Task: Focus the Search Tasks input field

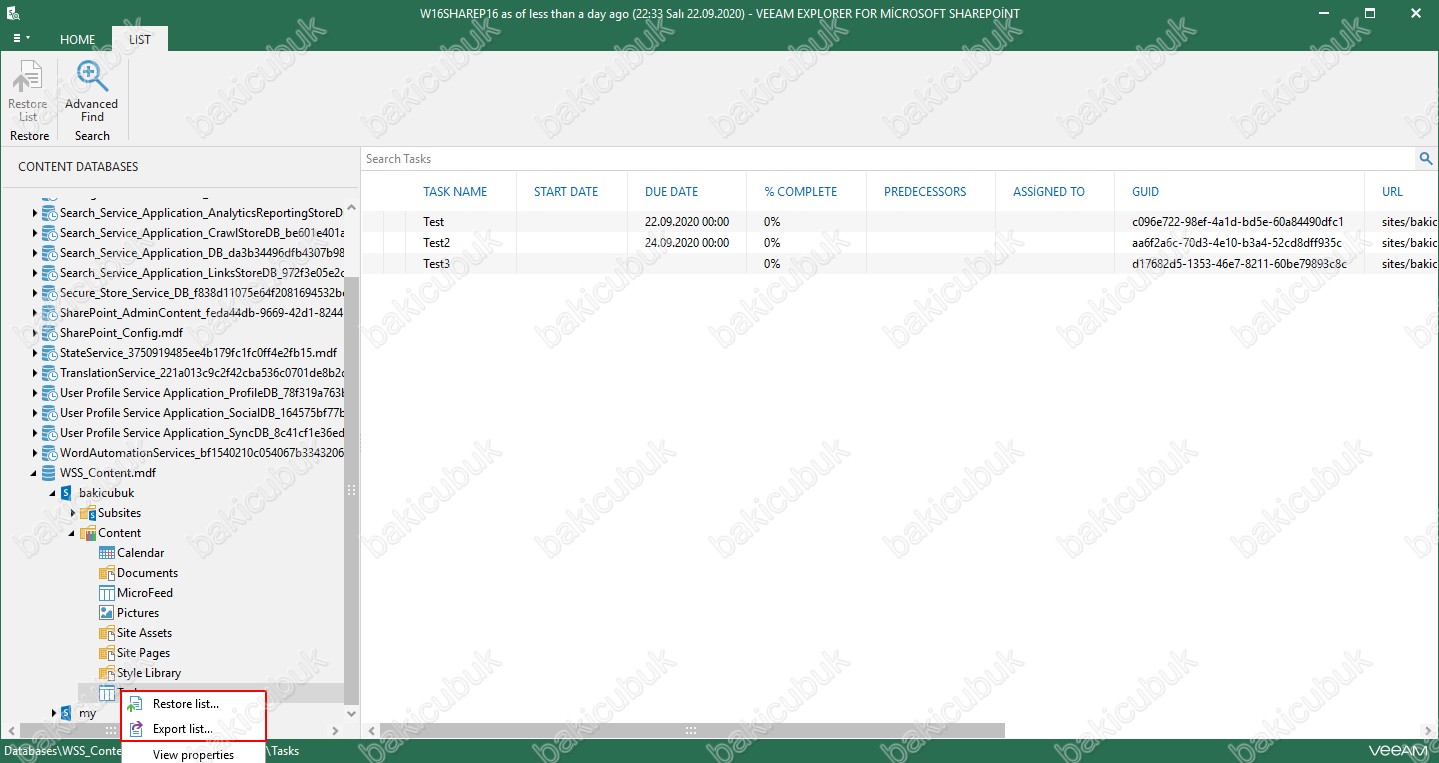Action: (888, 158)
